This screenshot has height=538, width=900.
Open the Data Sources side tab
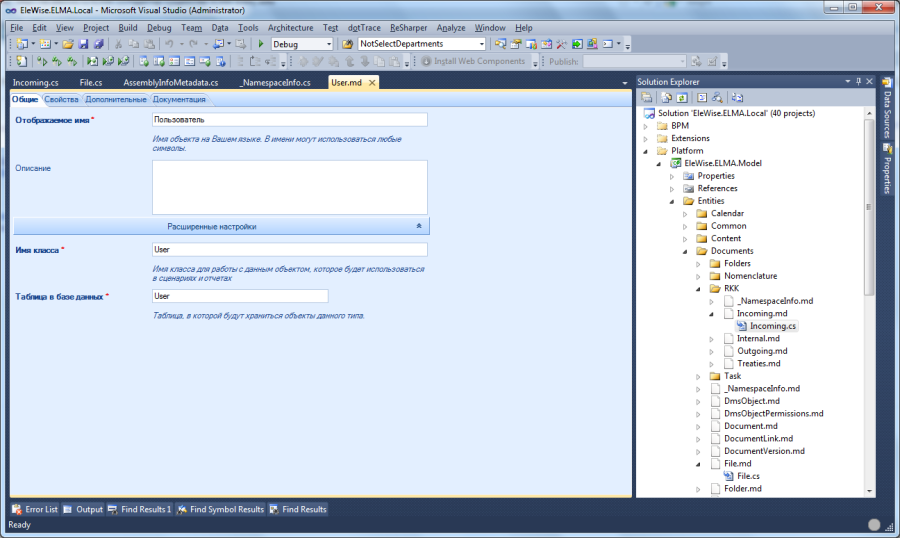(x=887, y=108)
